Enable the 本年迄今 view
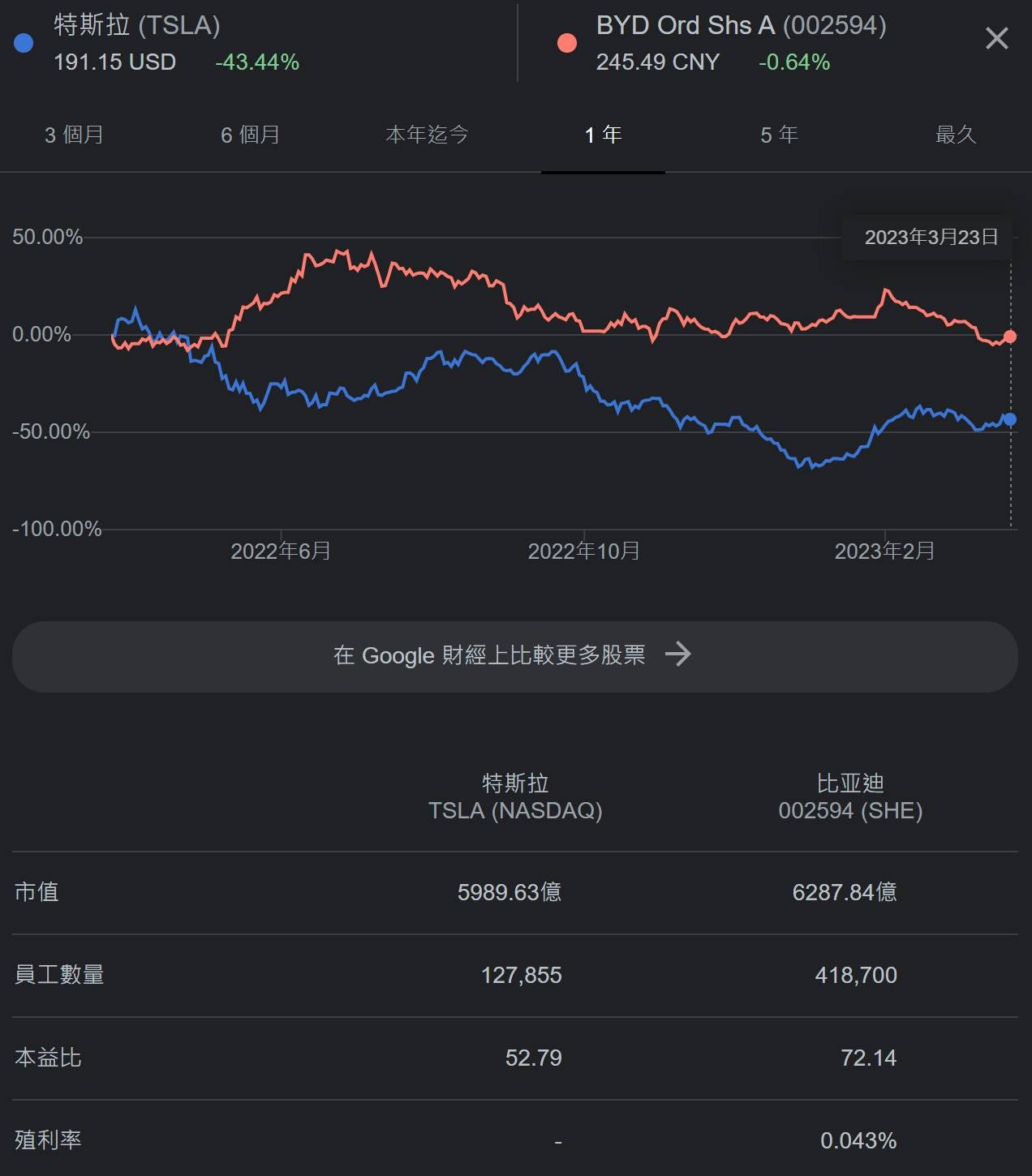1032x1176 pixels. 428,135
